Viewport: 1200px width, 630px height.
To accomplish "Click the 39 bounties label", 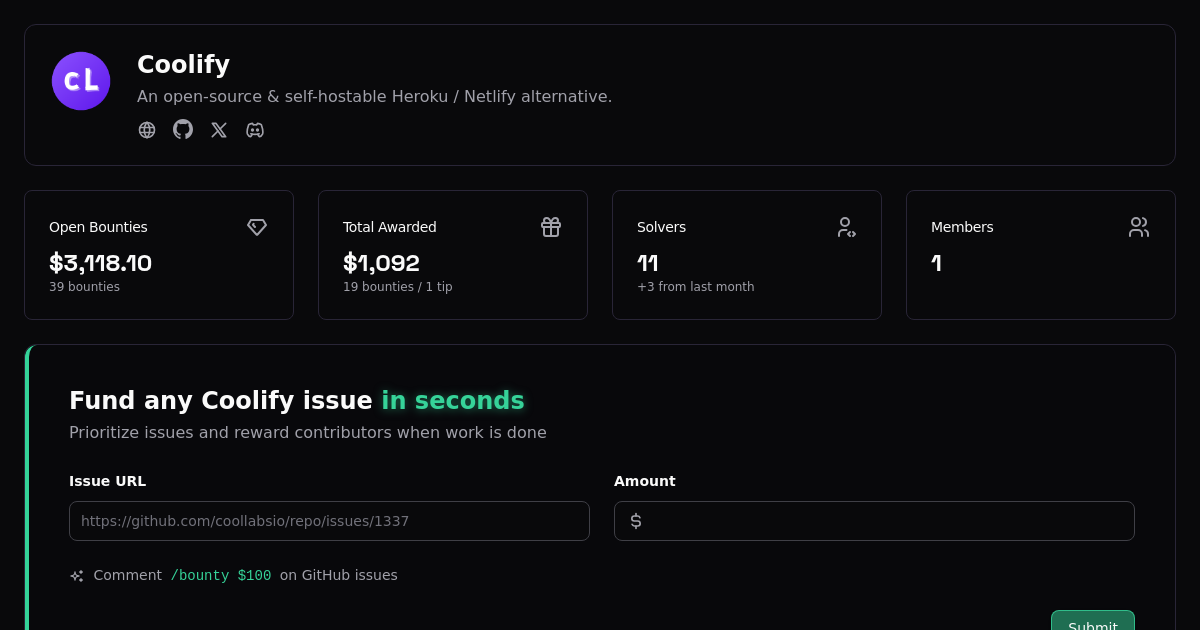I will pos(84,286).
